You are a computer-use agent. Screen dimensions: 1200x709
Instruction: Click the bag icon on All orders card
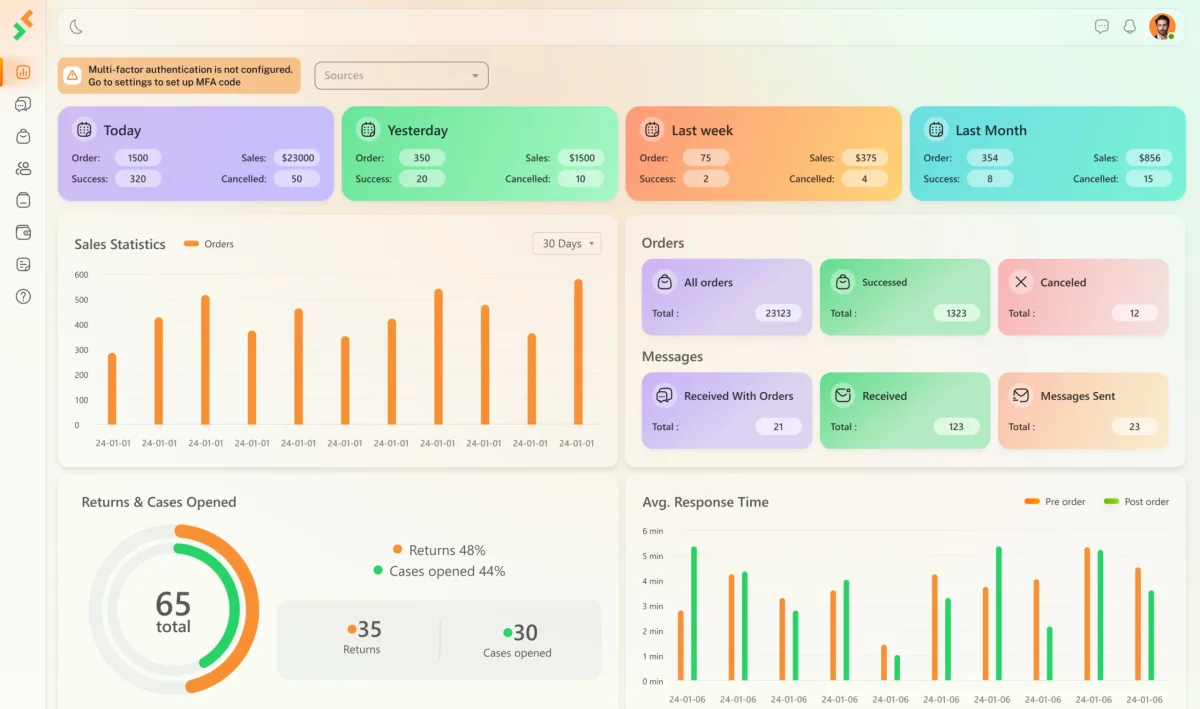(665, 282)
